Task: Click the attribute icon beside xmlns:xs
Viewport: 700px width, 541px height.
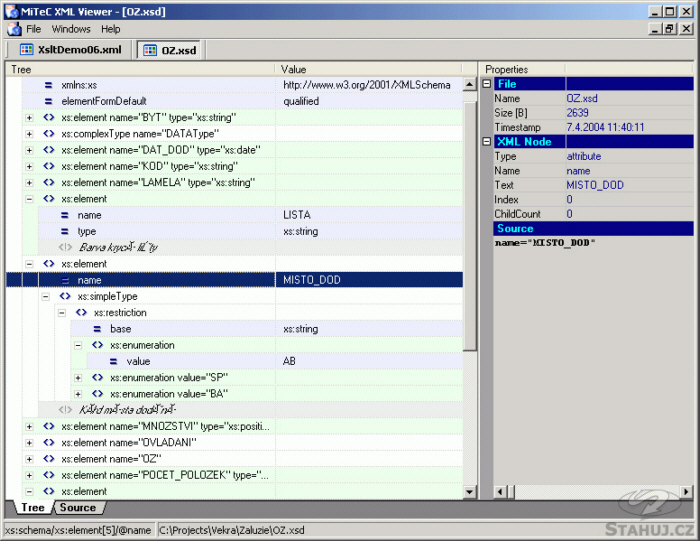Action: (48, 85)
